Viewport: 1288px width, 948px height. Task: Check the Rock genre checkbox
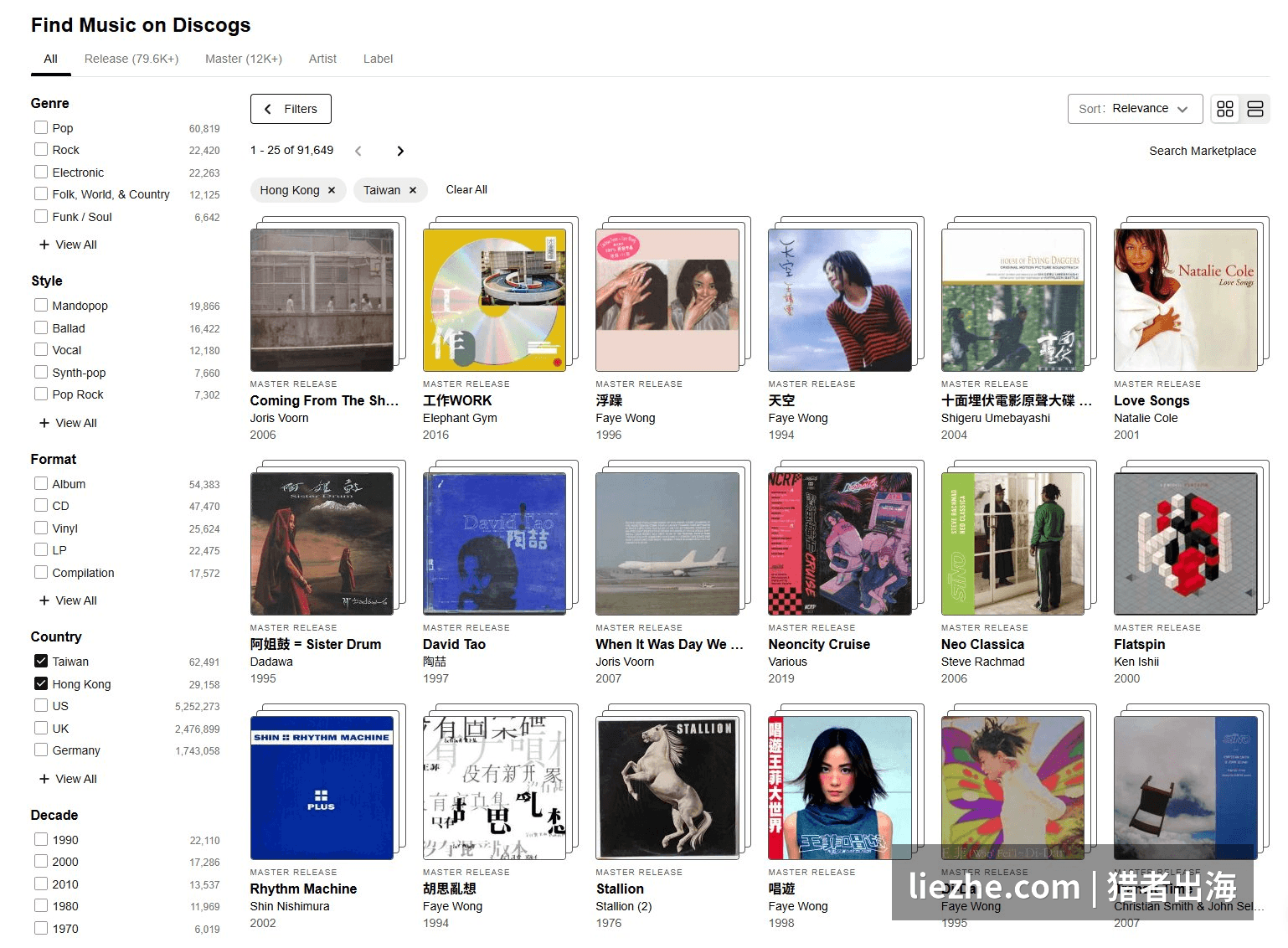pyautogui.click(x=41, y=149)
